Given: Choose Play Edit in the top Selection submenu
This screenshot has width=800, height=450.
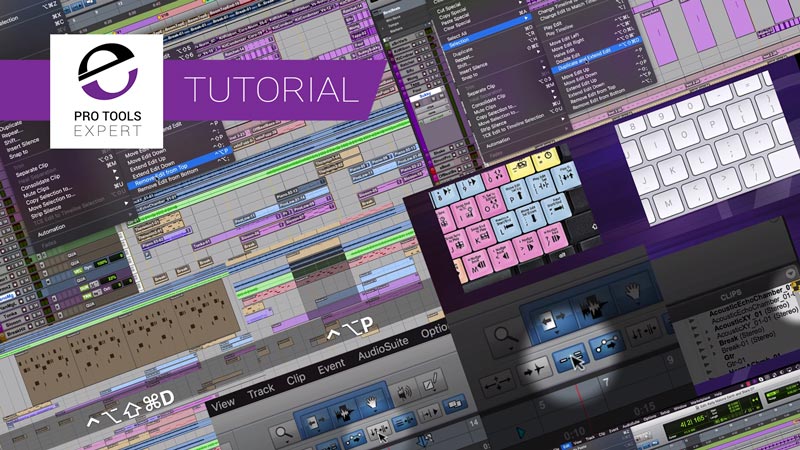Looking at the screenshot, I should click(x=552, y=26).
